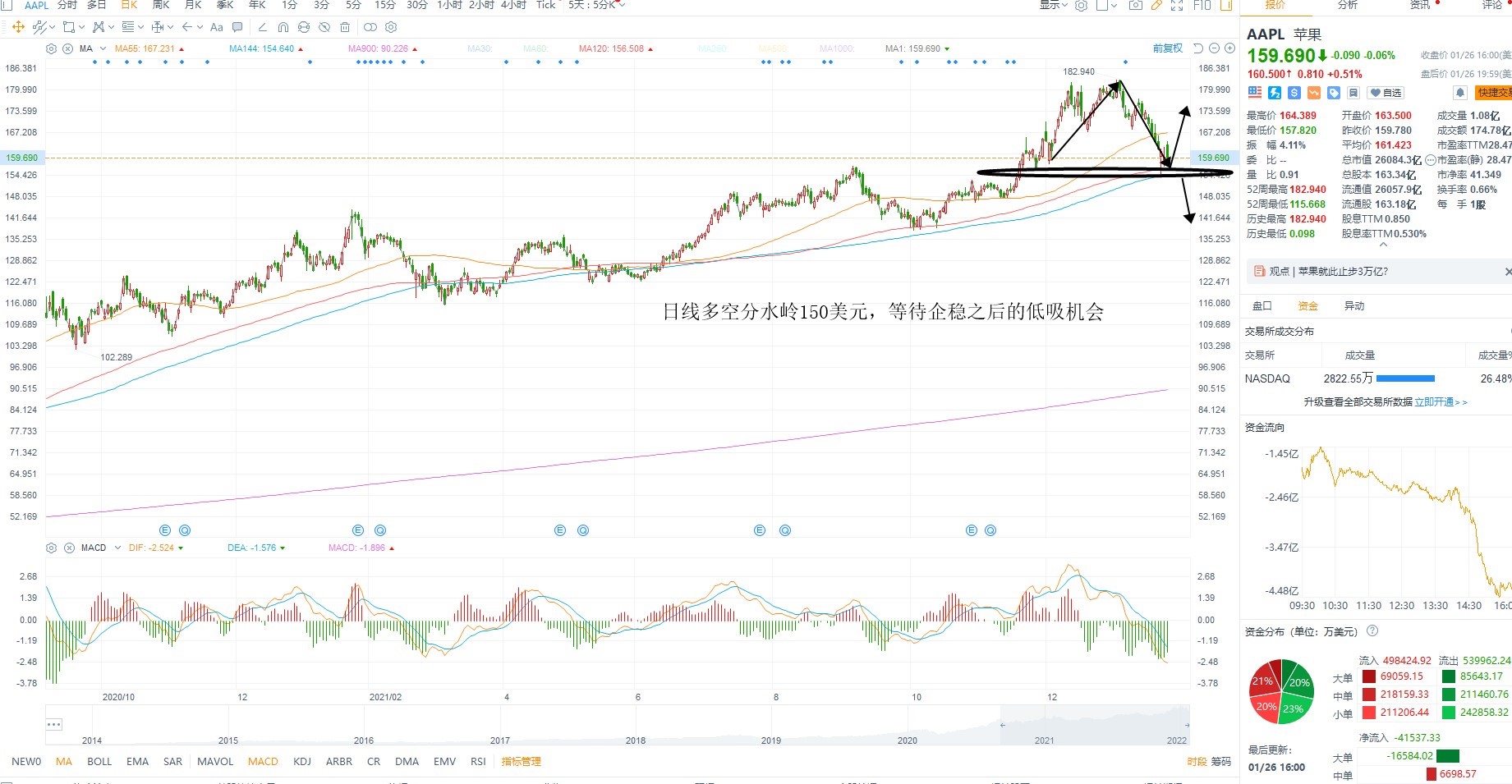The image size is (1512, 784).
Task: Switch to 周K weekly chart
Action: coord(161,5)
